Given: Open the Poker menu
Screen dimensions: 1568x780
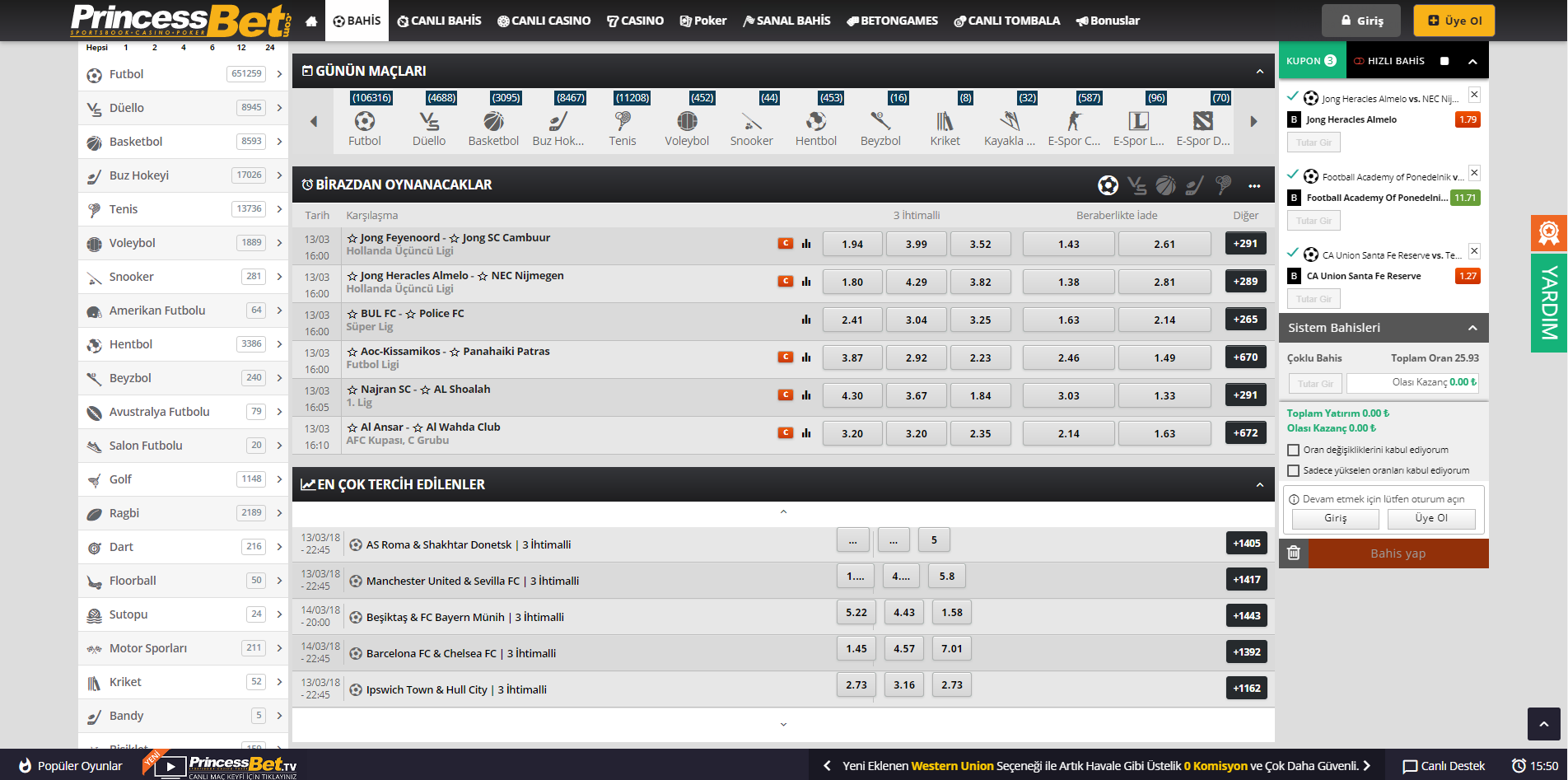Looking at the screenshot, I should 703,21.
